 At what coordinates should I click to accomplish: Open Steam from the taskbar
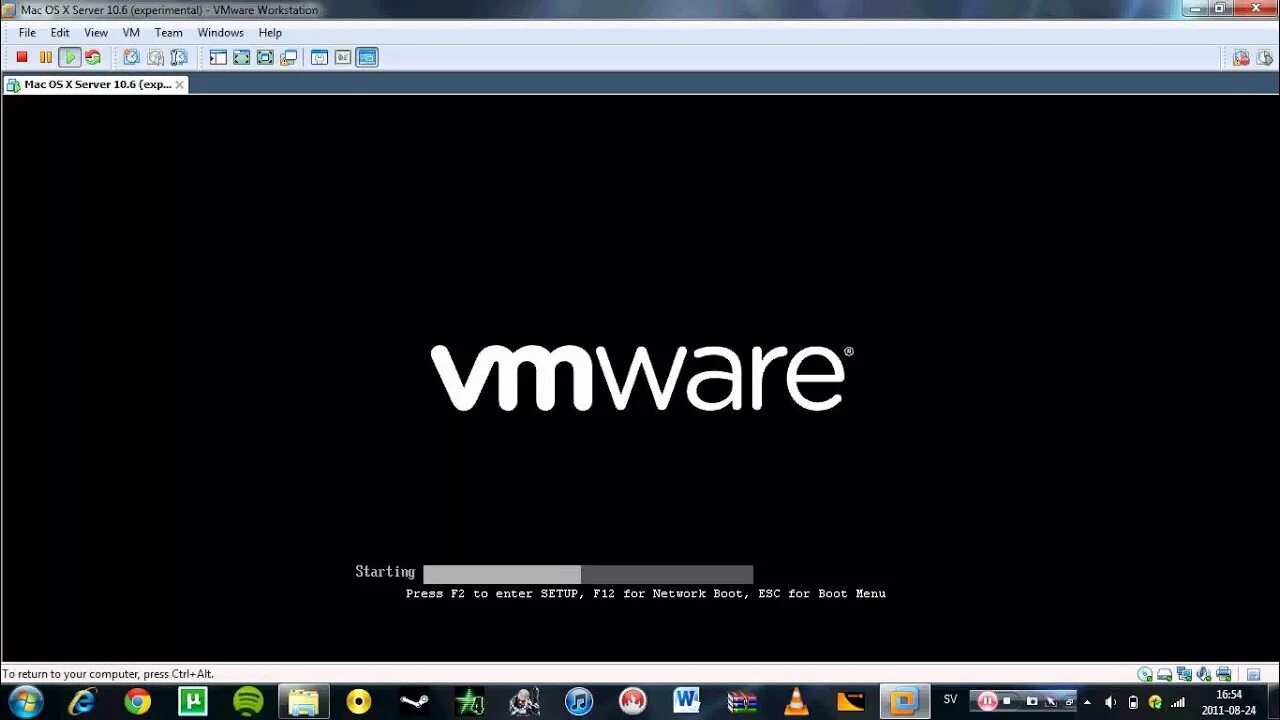point(414,702)
